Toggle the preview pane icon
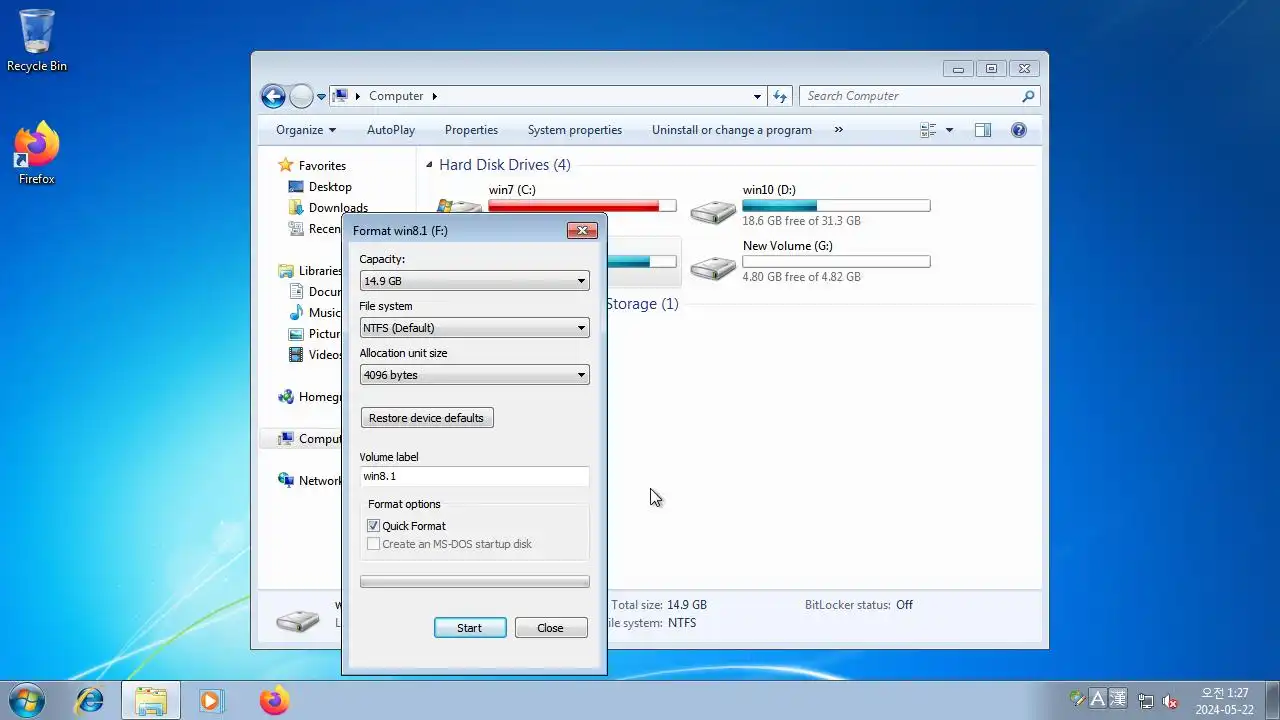The image size is (1280, 720). 983,130
